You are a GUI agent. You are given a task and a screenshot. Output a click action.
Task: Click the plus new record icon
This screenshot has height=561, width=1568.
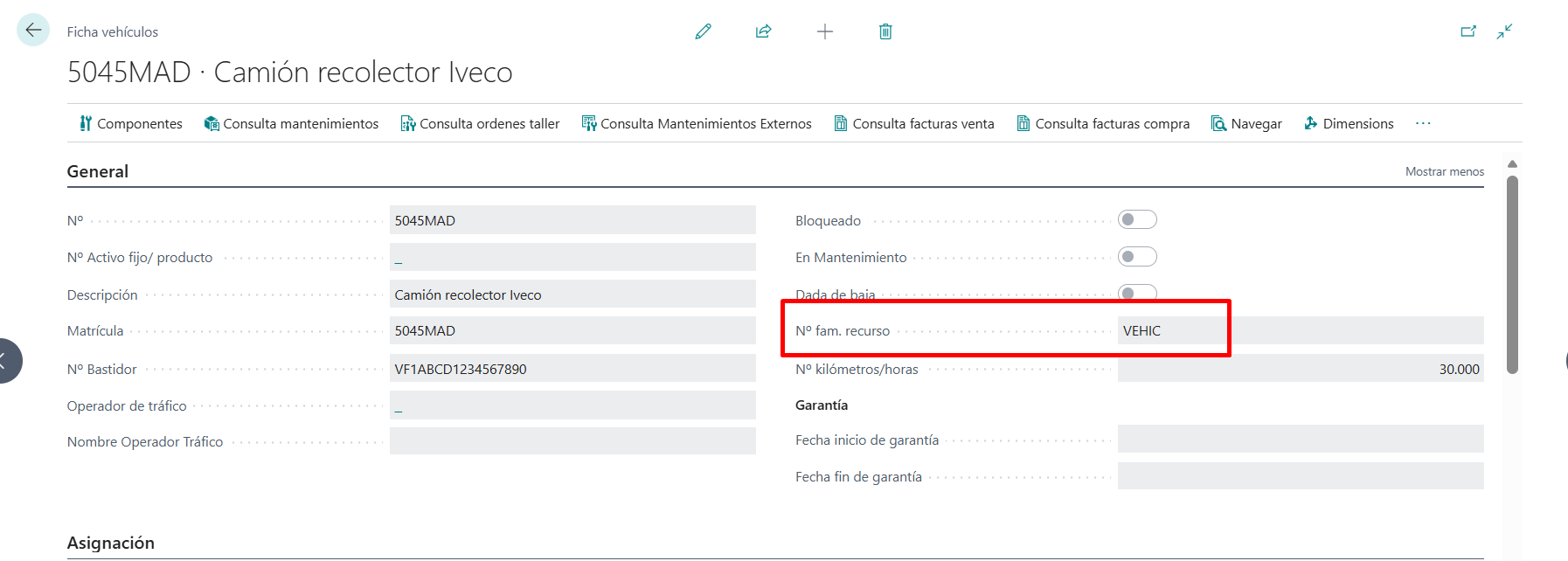(825, 31)
